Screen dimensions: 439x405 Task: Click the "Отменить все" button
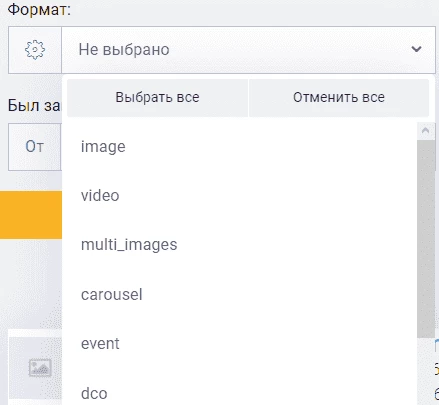coord(339,98)
